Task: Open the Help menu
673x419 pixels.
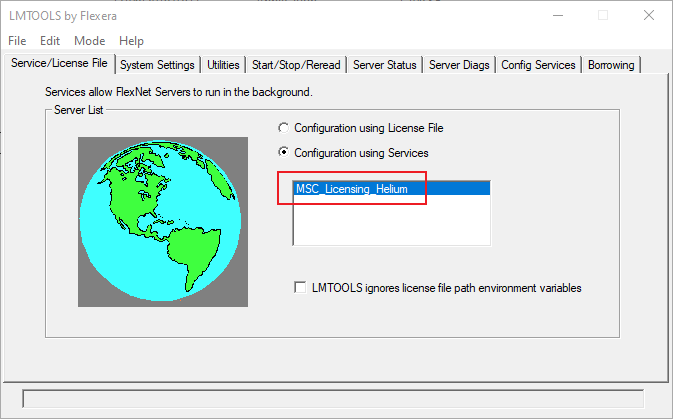Action: coord(131,41)
